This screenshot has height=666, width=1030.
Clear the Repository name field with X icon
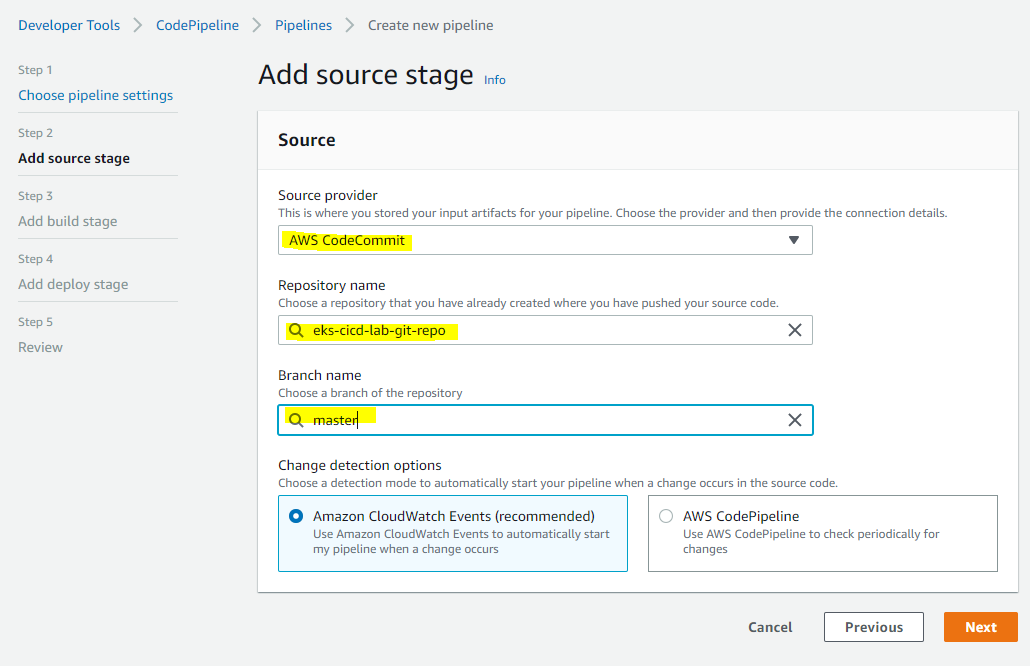pos(794,330)
